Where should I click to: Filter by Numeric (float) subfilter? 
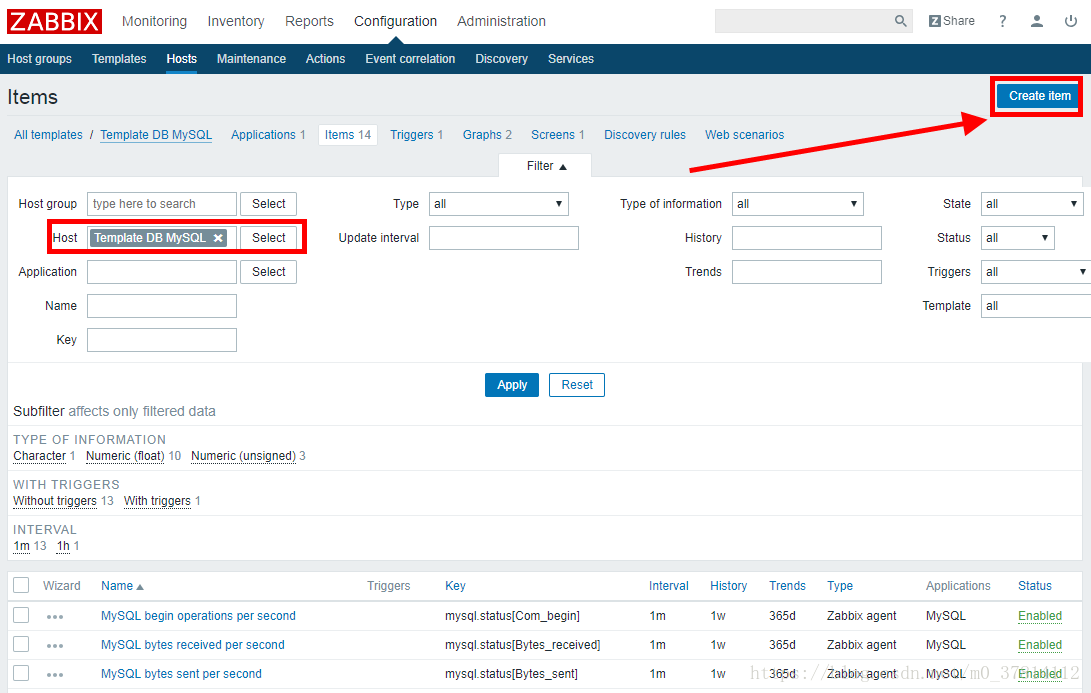point(125,456)
